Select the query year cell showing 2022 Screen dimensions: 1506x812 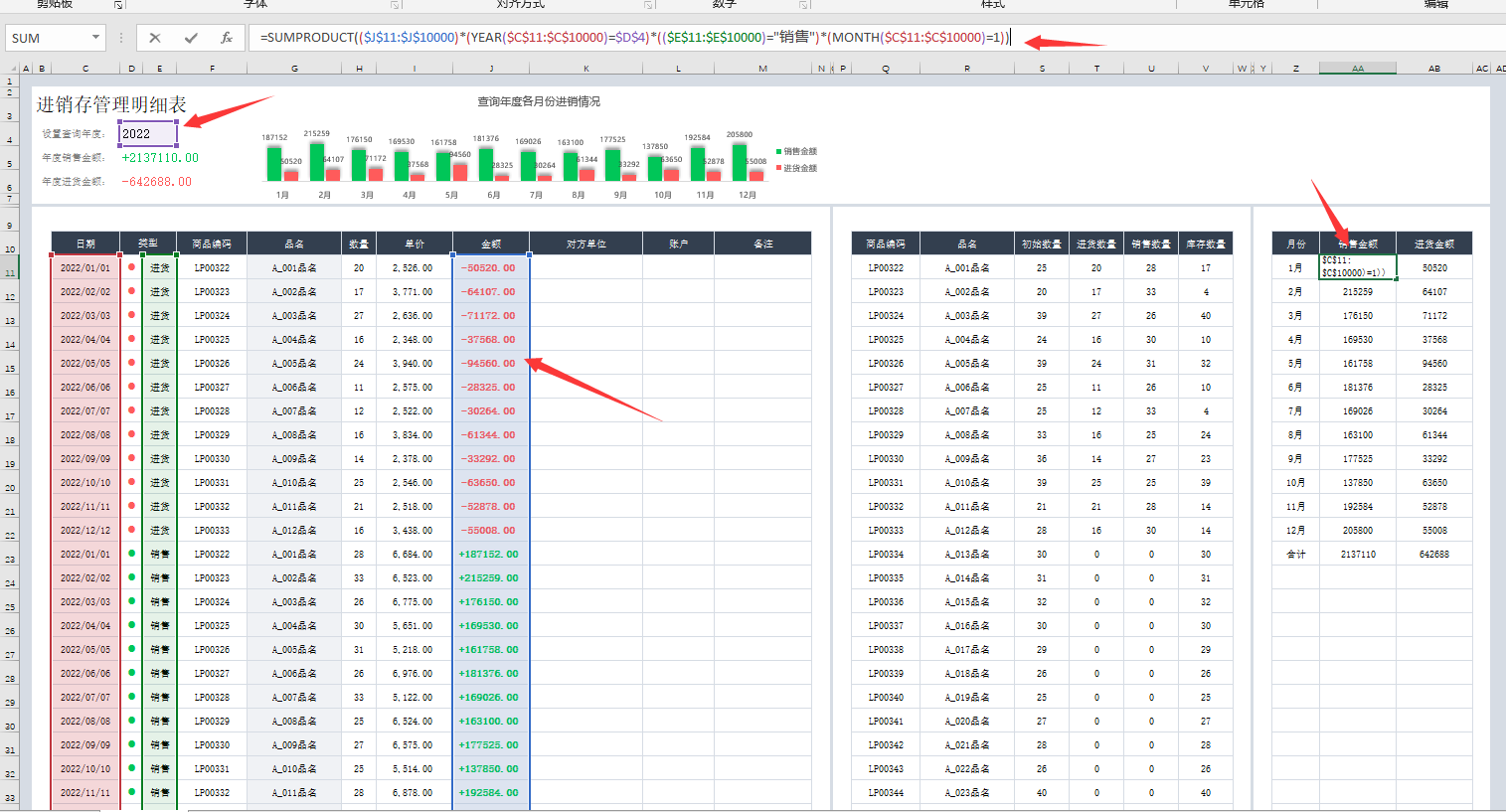click(x=147, y=134)
